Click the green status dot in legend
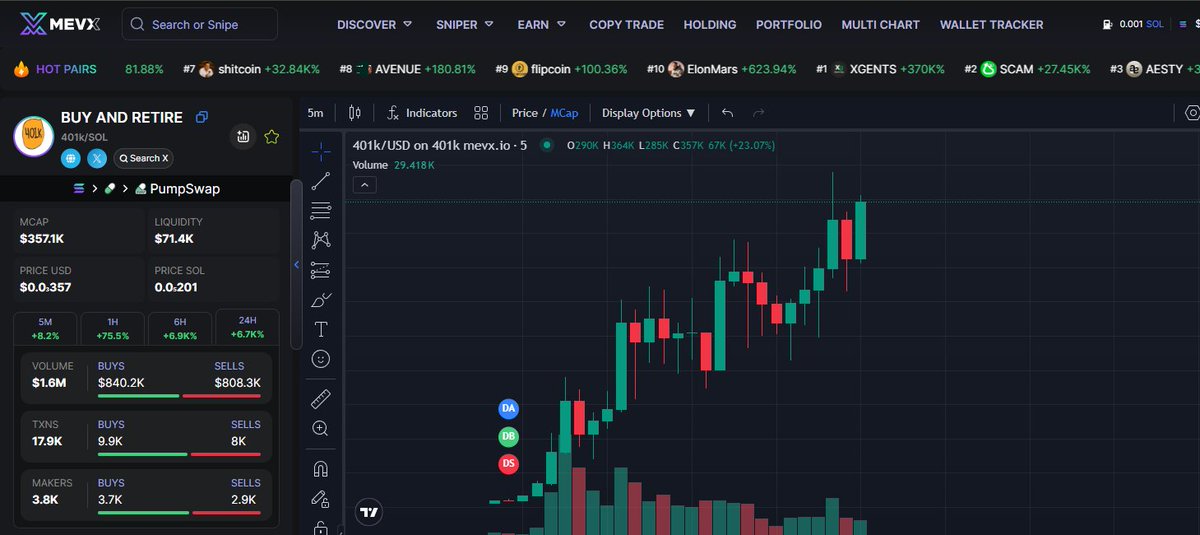 click(547, 145)
